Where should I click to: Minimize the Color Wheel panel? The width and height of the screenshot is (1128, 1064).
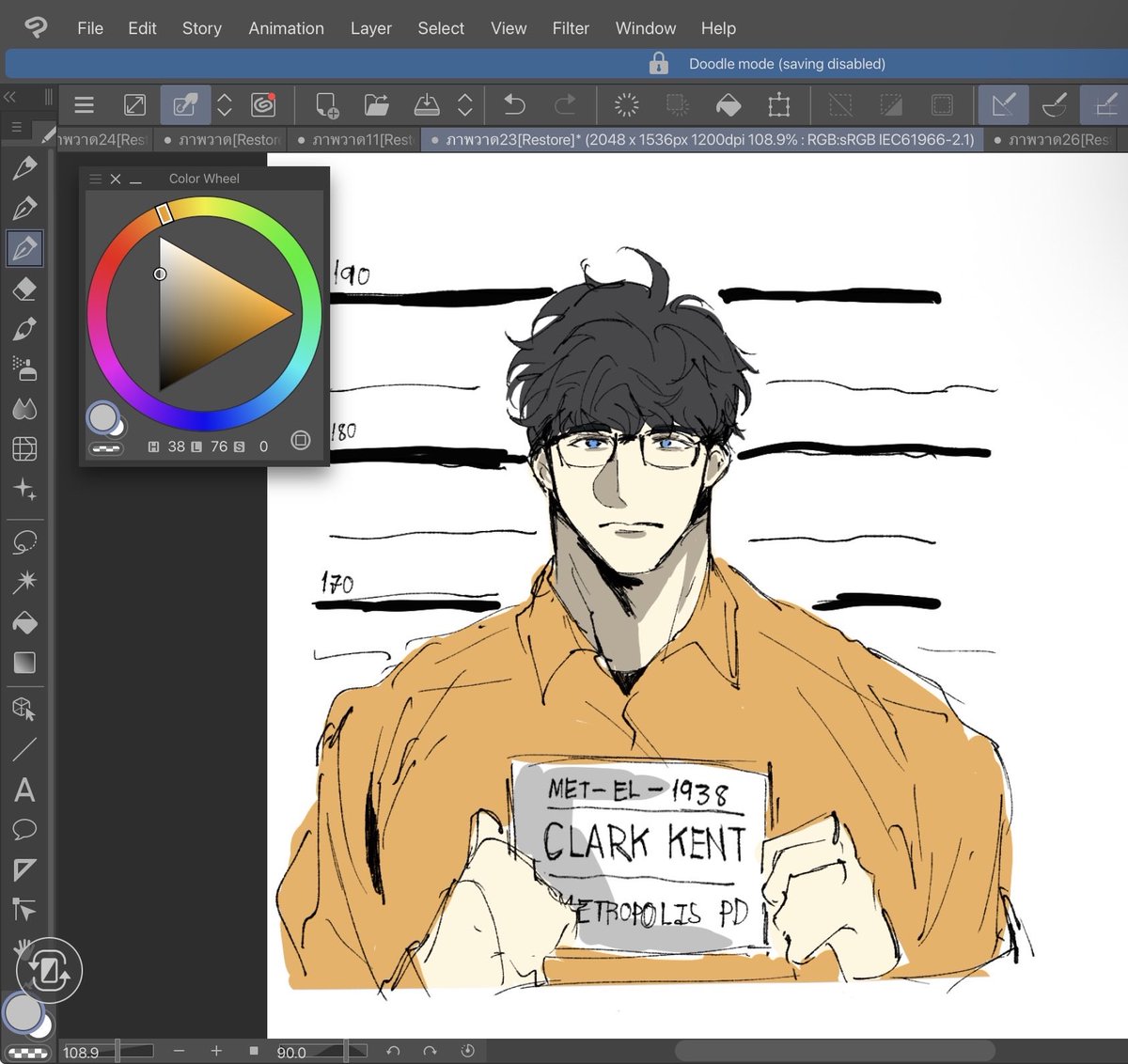tap(136, 180)
